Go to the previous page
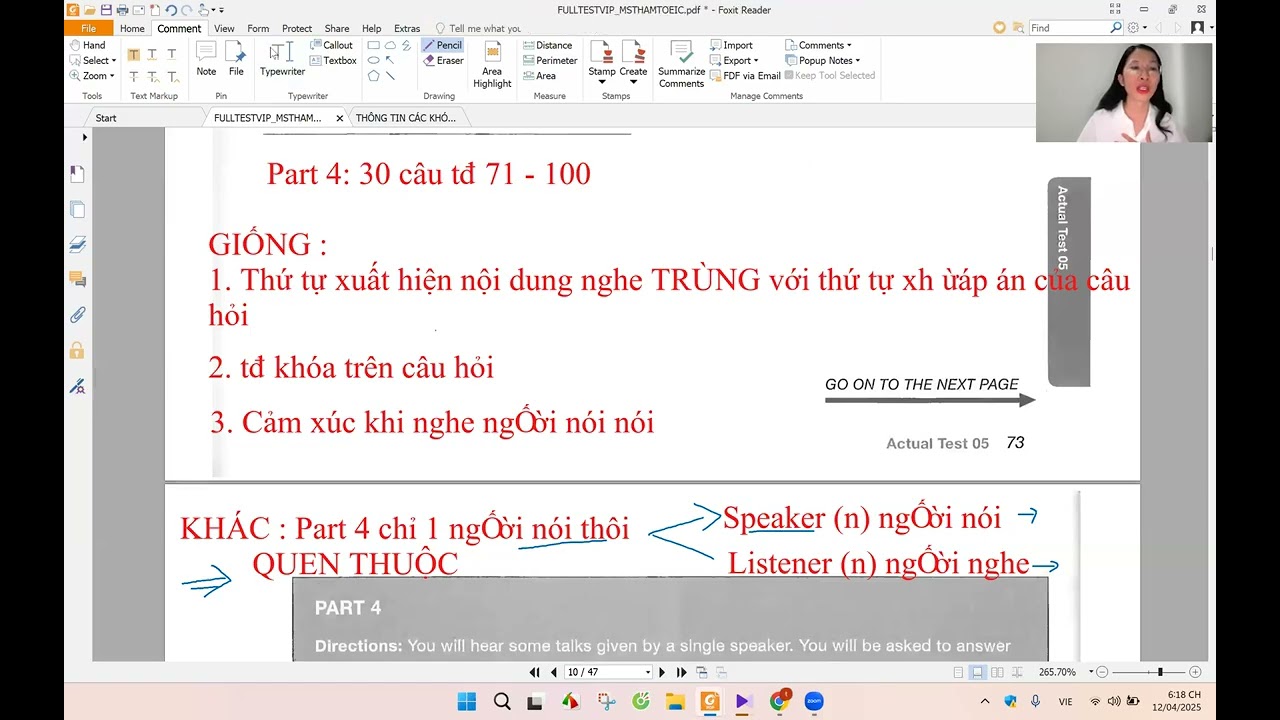The image size is (1280, 720). point(553,672)
